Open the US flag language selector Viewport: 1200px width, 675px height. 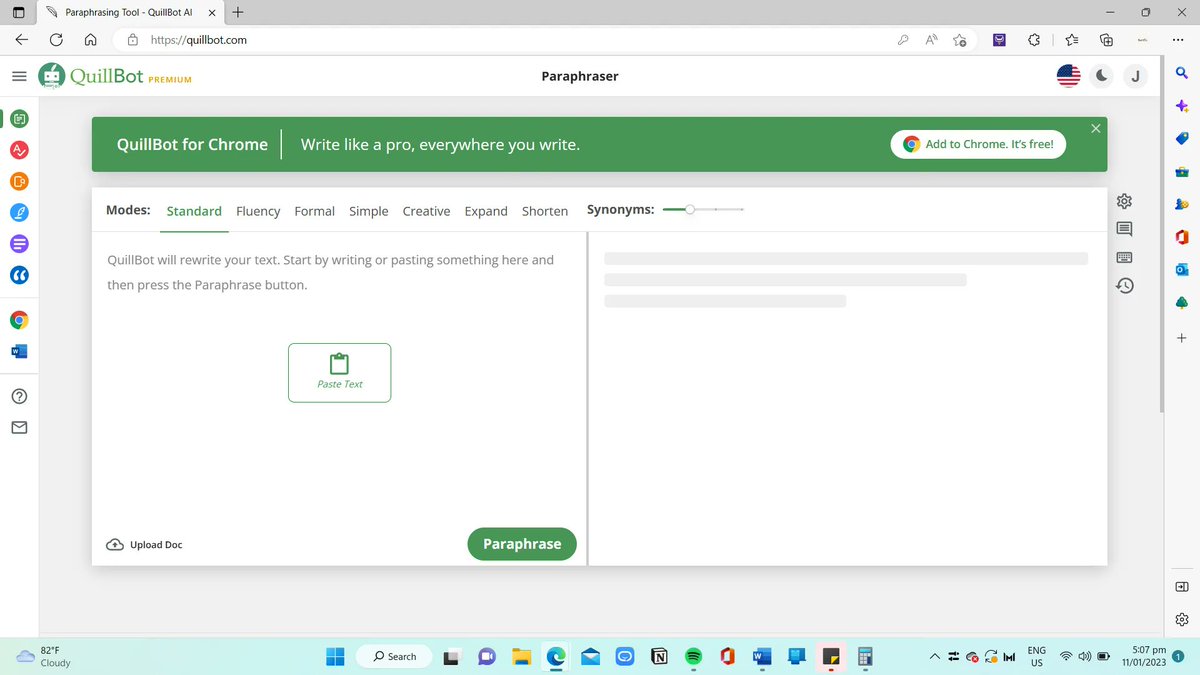[1069, 76]
